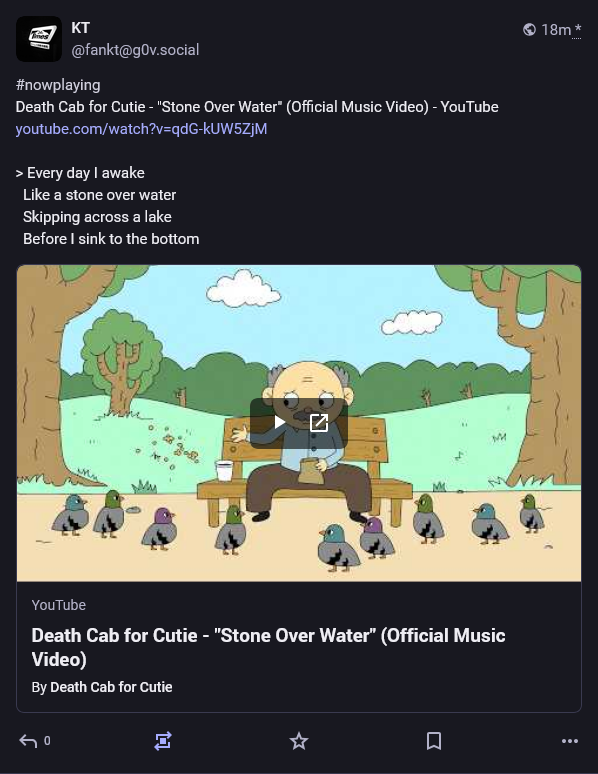The width and height of the screenshot is (598, 774).
Task: Open the author link 'Death Cab for Cutie'
Action: [111, 687]
